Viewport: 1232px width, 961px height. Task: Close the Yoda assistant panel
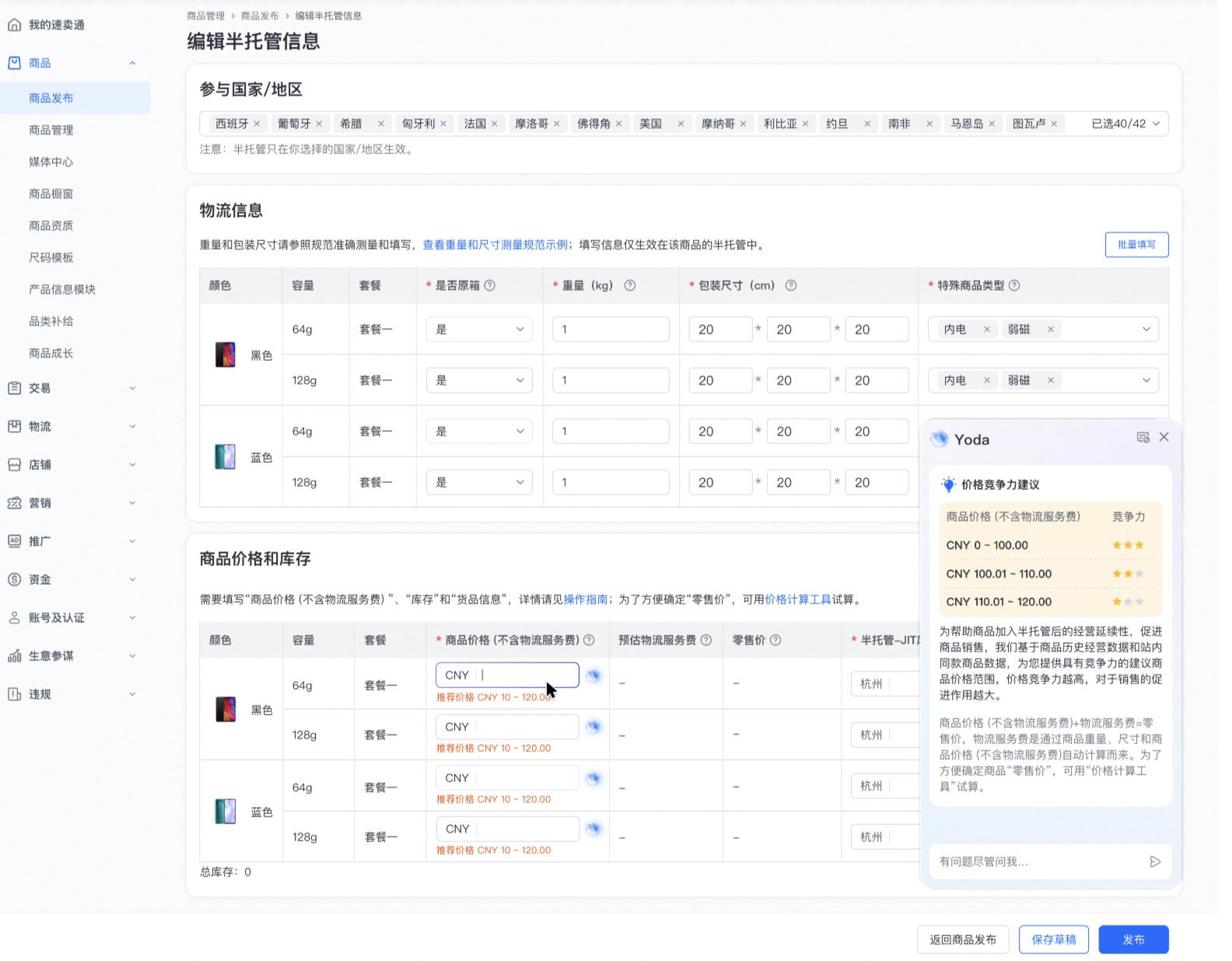click(1164, 437)
